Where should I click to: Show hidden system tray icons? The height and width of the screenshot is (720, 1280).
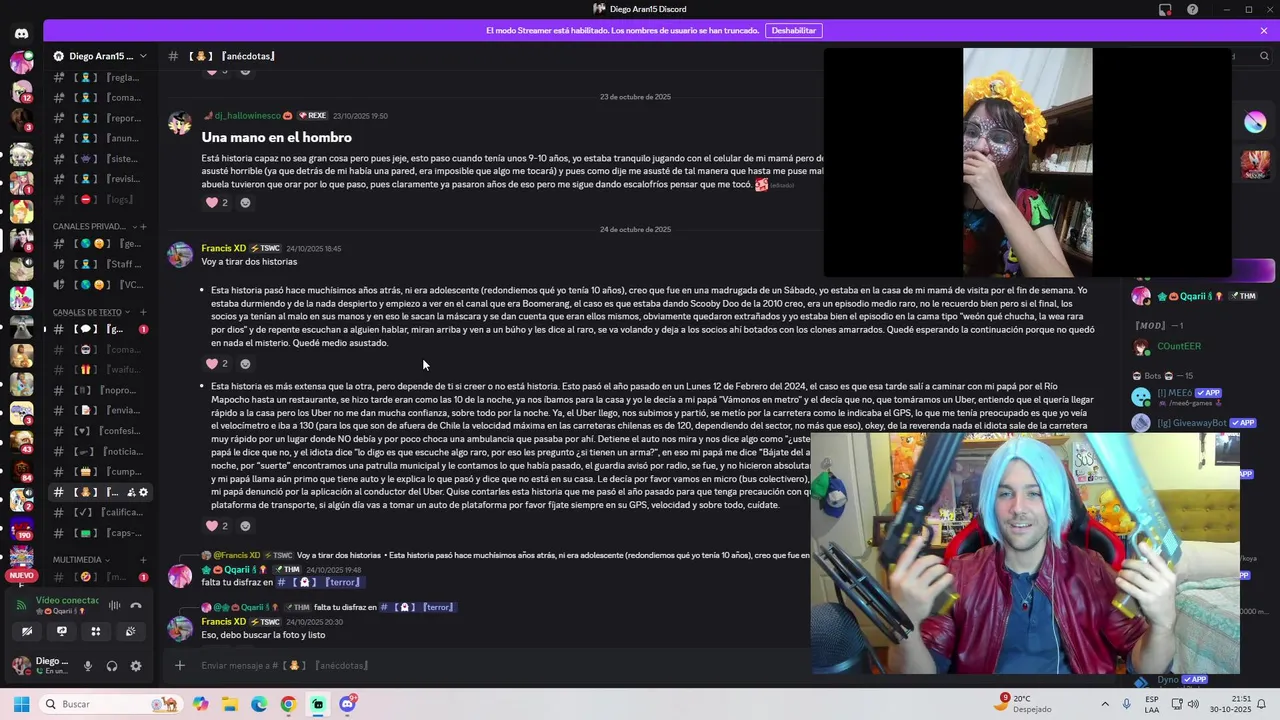(x=1105, y=704)
